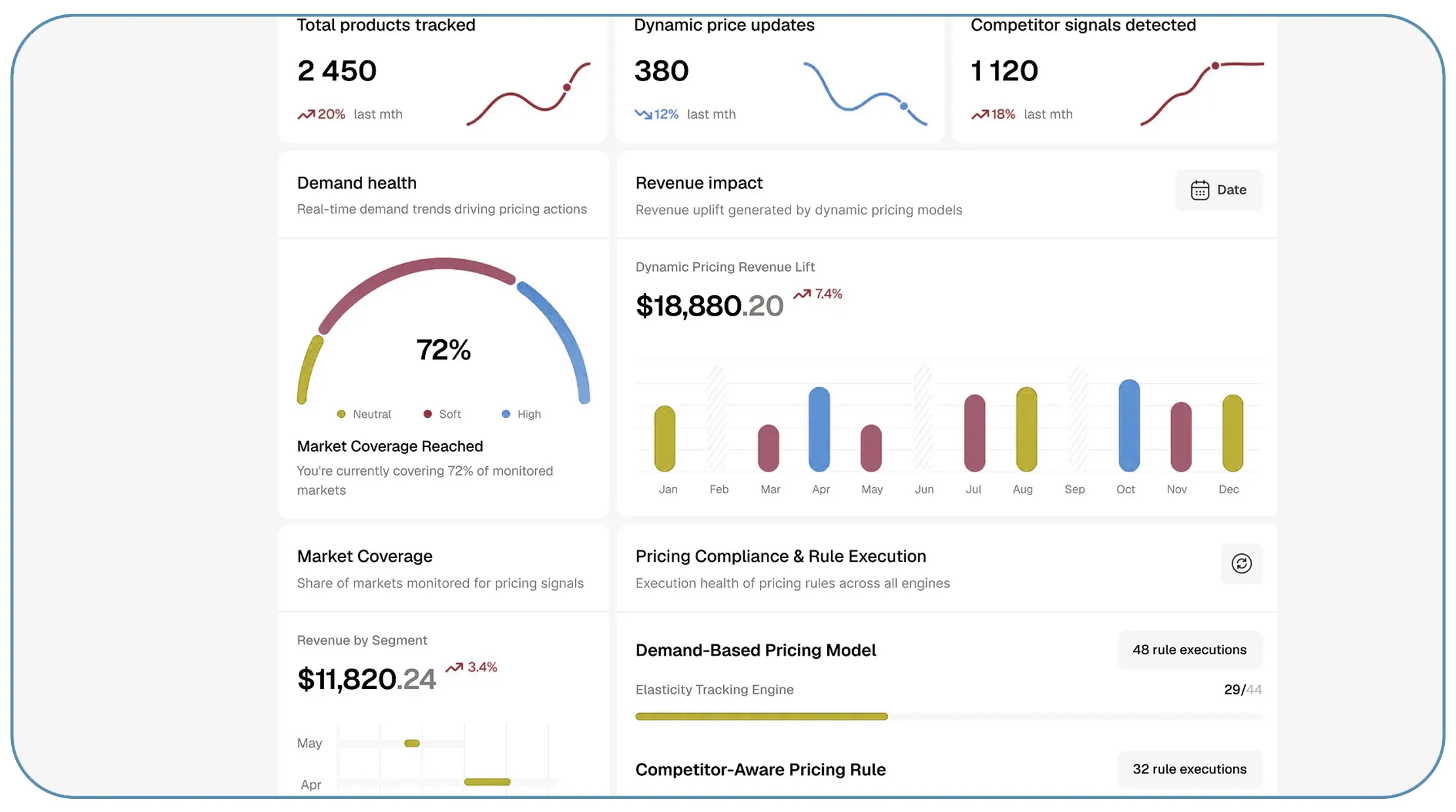Click the May segment bar
1456x812 pixels.
click(412, 743)
